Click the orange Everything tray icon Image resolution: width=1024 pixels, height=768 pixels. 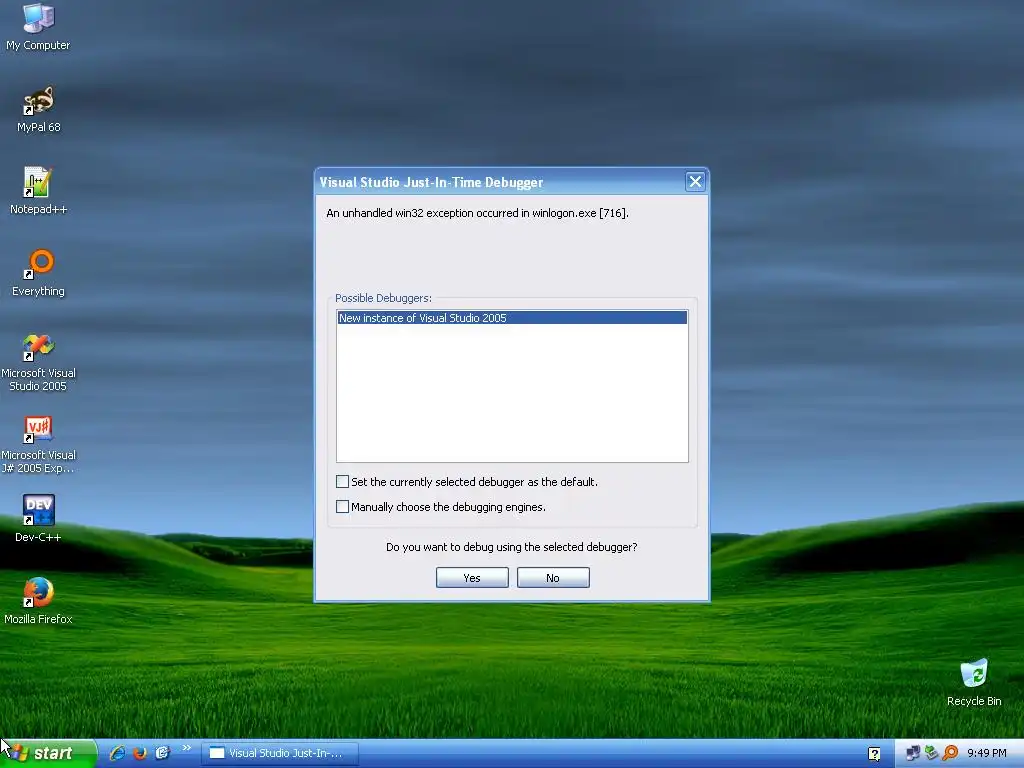click(950, 754)
